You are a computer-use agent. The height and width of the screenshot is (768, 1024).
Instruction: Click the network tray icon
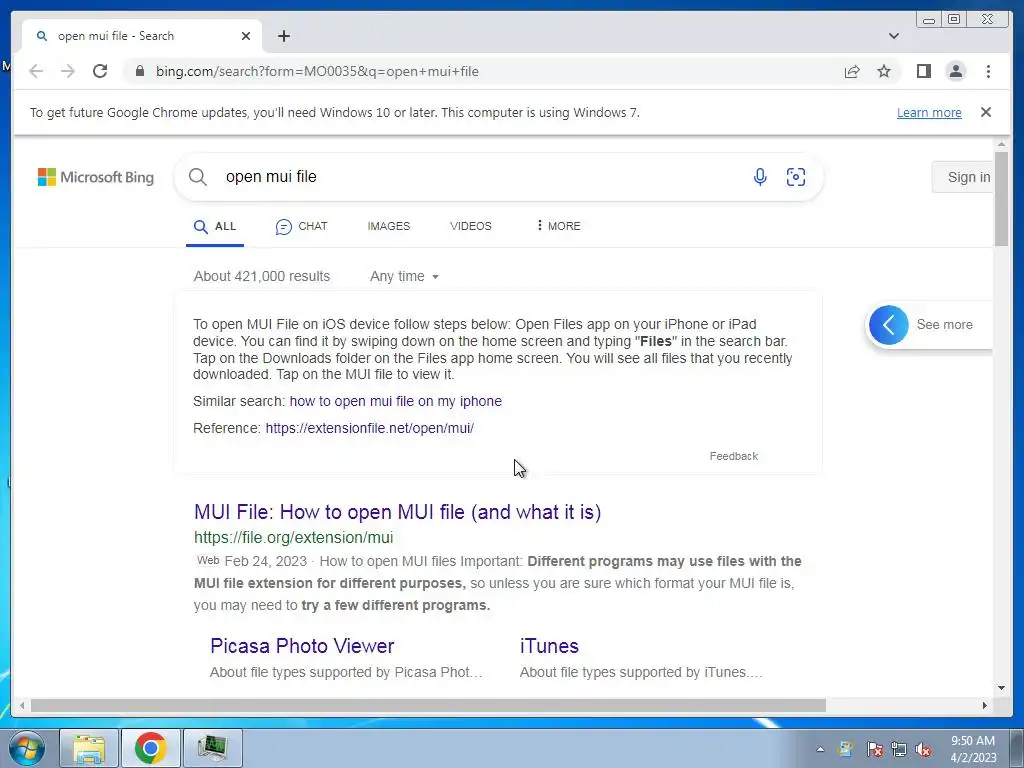click(x=899, y=749)
